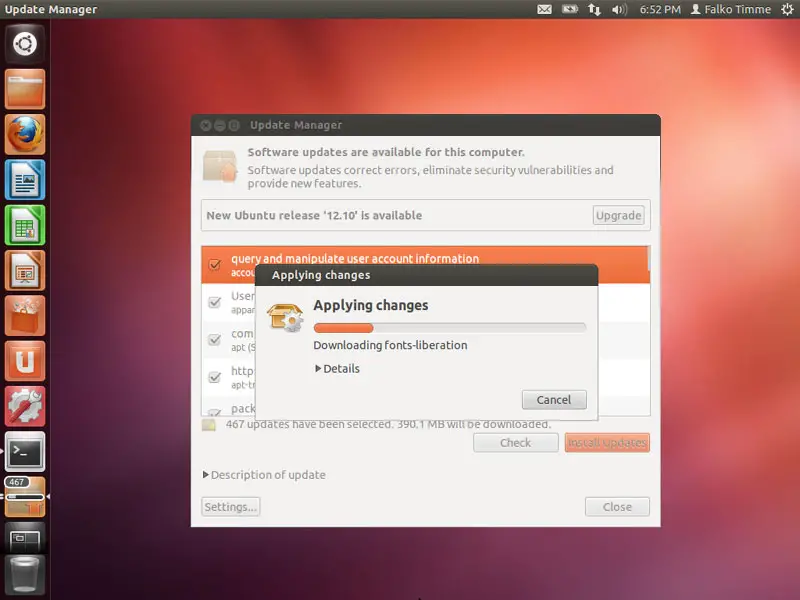The height and width of the screenshot is (600, 800).
Task: Toggle the apt update checkbox
Action: click(x=215, y=339)
